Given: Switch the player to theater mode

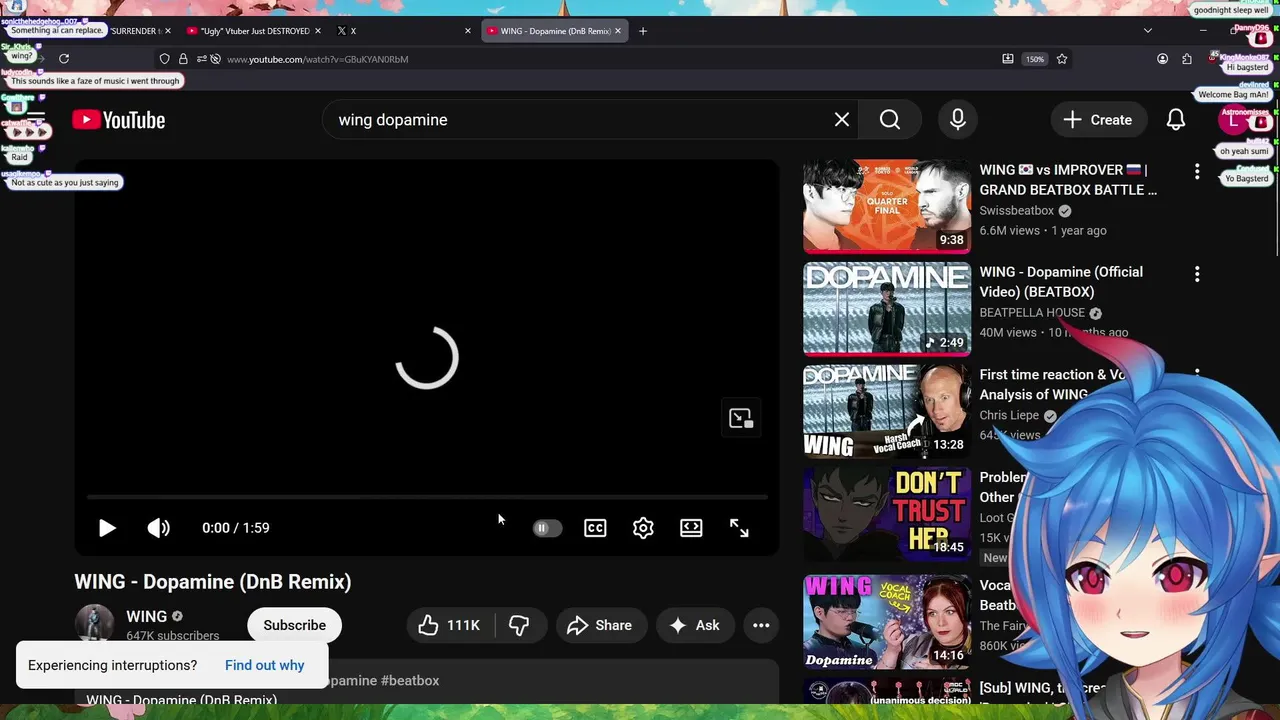Looking at the screenshot, I should [x=691, y=528].
